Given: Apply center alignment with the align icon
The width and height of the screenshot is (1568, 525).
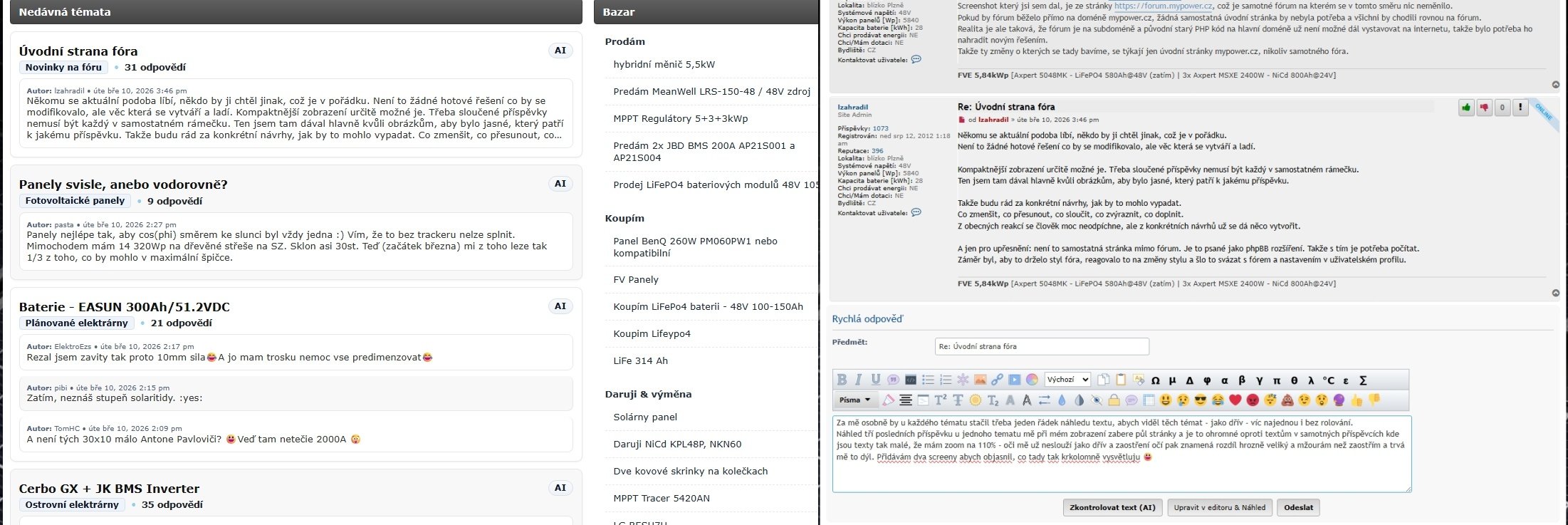Looking at the screenshot, I should point(906,400).
